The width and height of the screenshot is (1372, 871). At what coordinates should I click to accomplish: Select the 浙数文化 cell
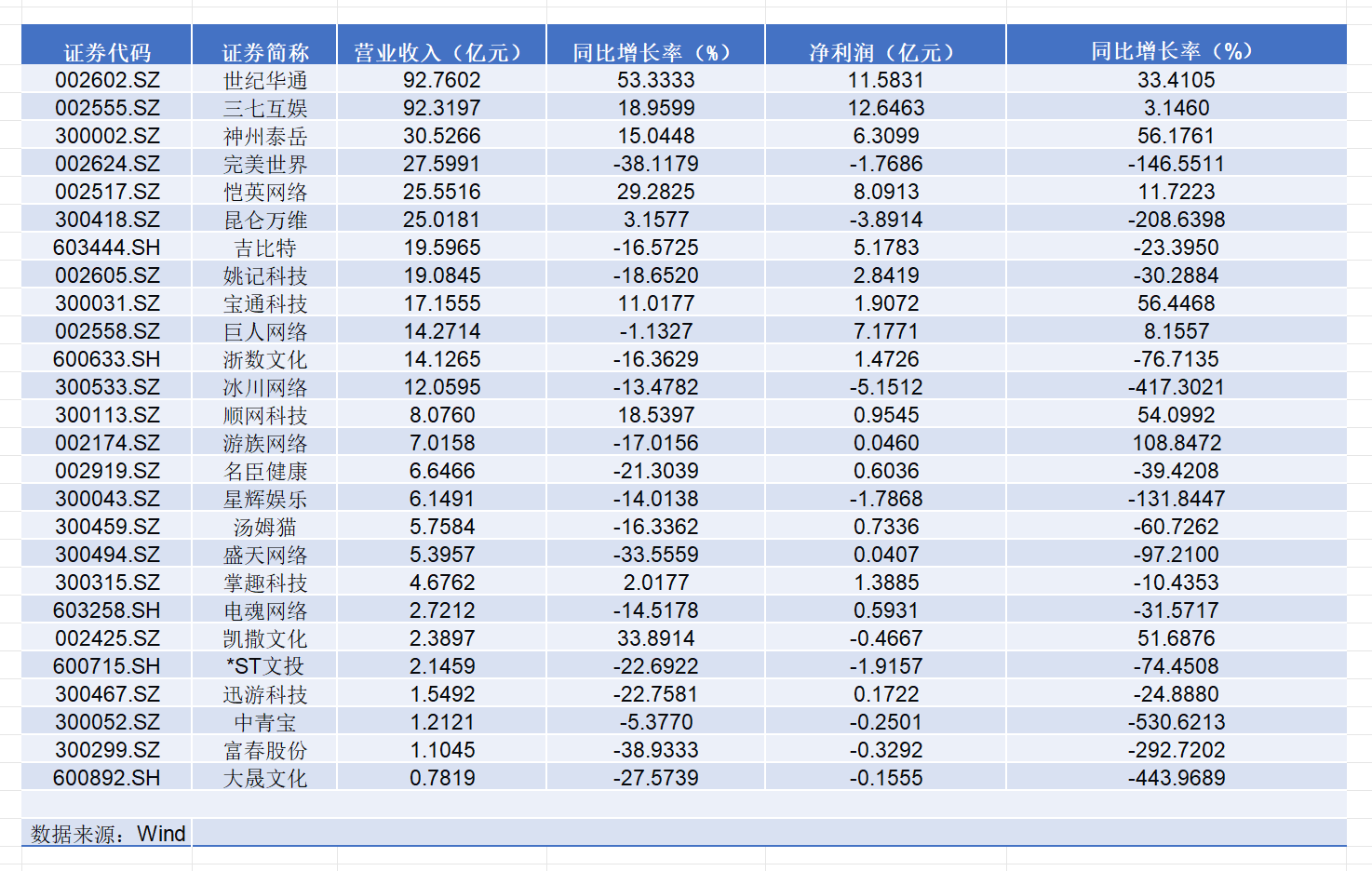point(265,359)
